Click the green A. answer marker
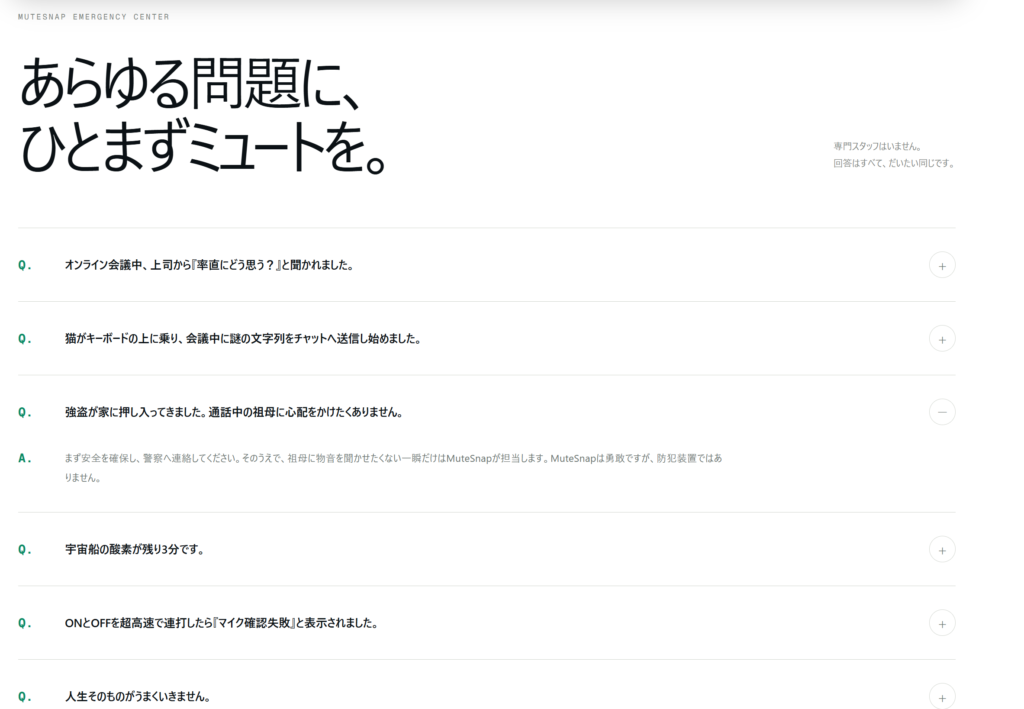Viewport: 1024px width, 709px height. click(25, 458)
